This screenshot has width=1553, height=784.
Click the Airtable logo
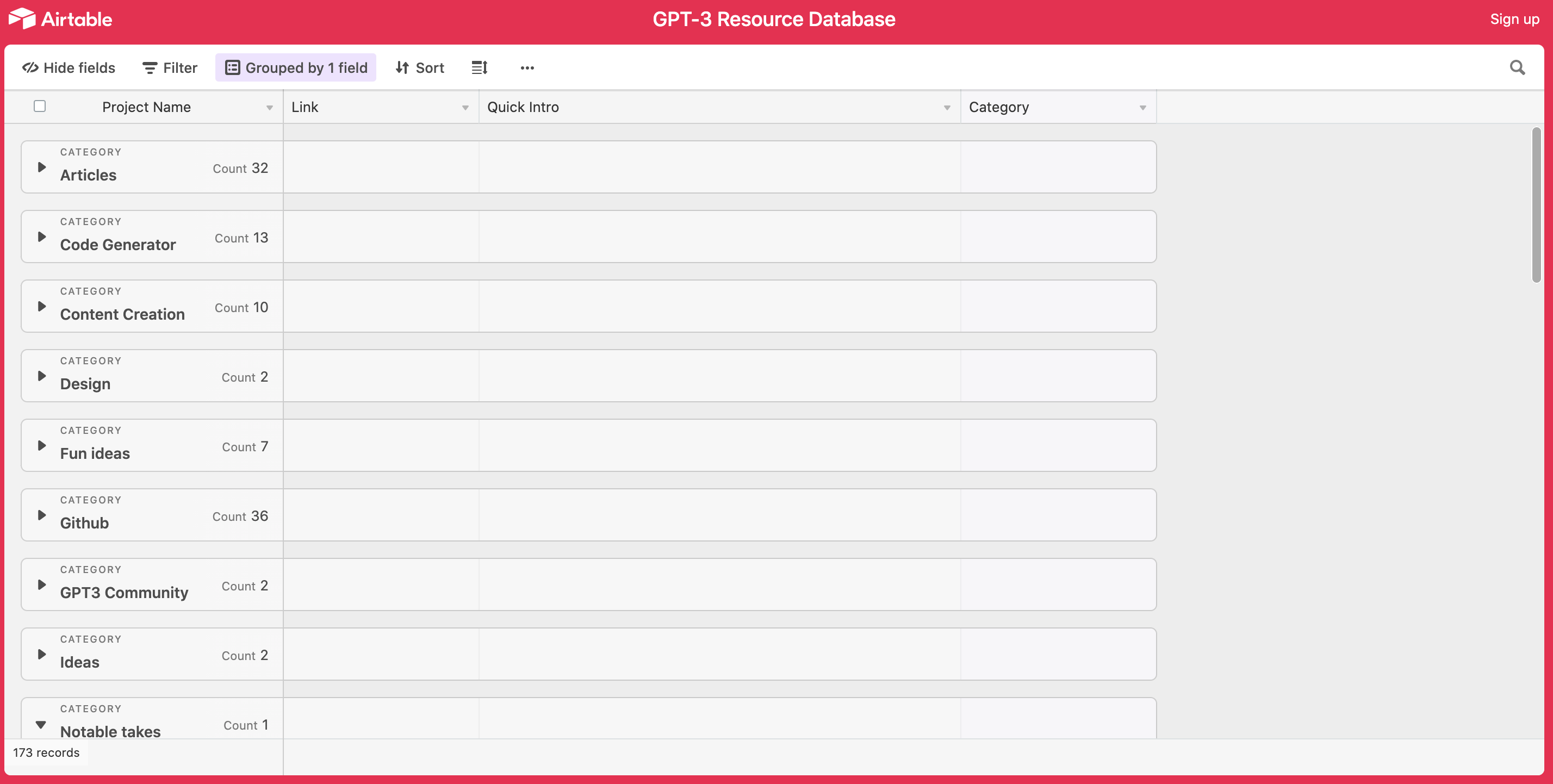[60, 18]
